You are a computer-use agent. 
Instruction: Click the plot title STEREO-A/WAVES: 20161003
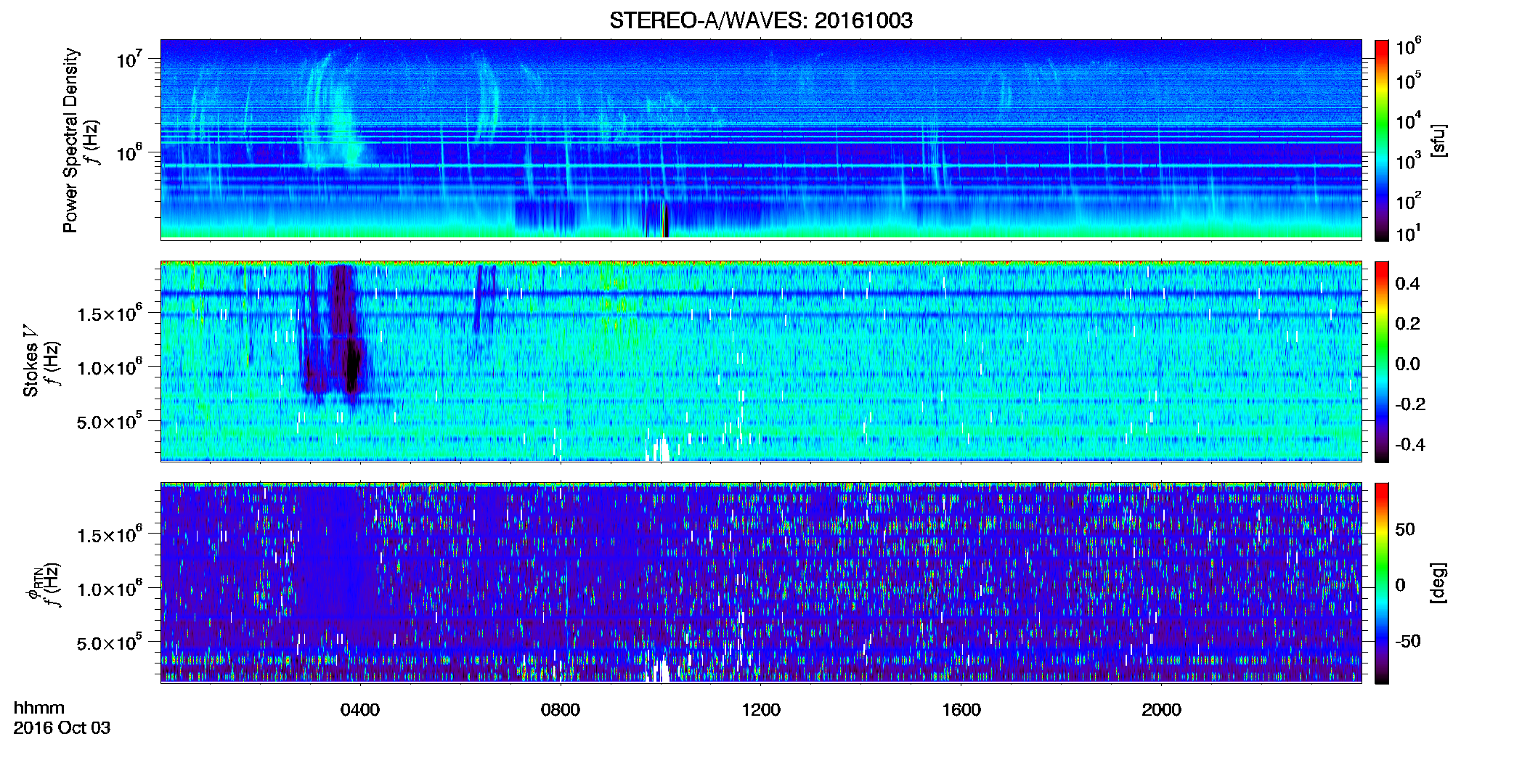coord(761,20)
